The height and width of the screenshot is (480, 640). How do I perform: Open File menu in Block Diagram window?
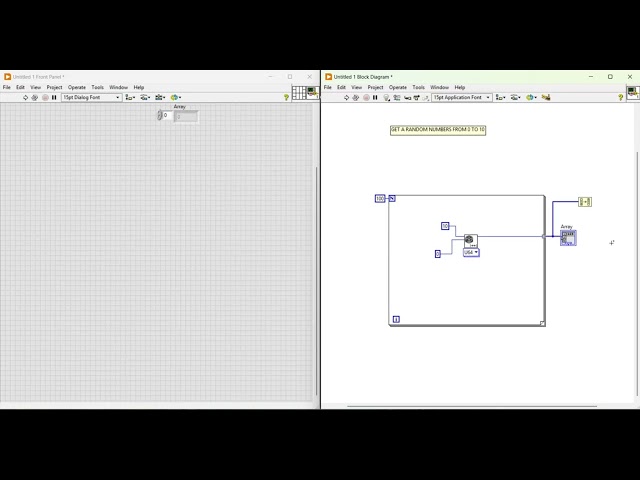[x=328, y=87]
